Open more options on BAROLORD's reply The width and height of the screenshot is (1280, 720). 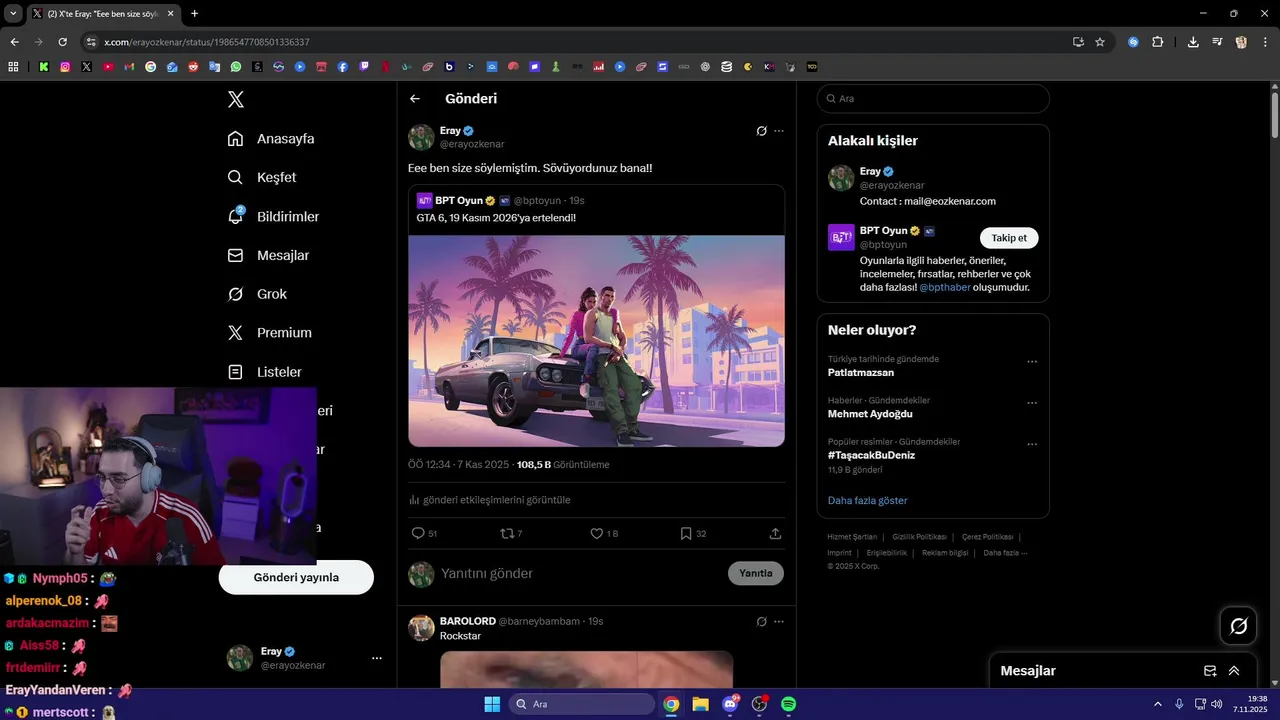pos(779,621)
